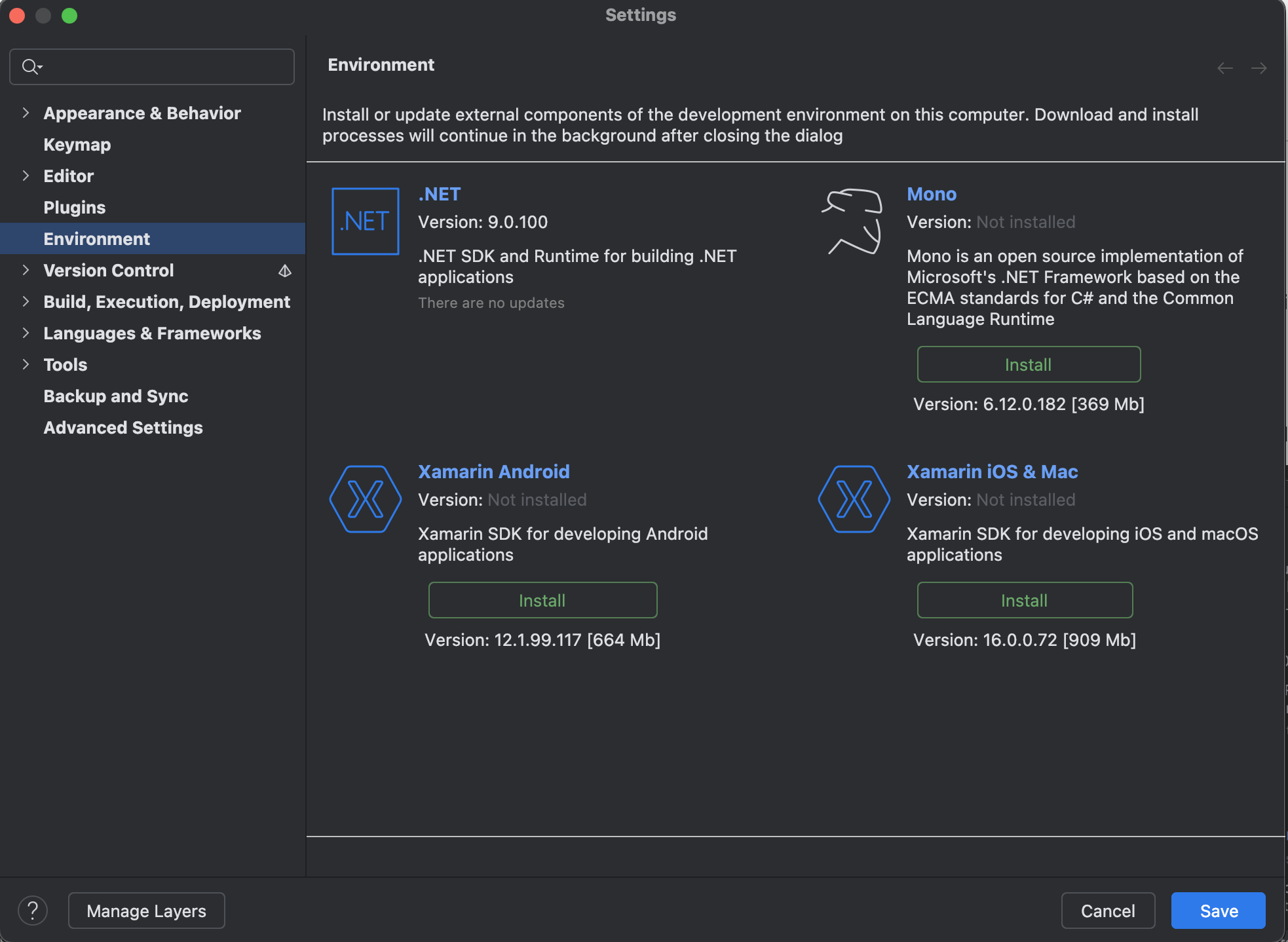Click the Version Control layer indicator icon

[285, 271]
